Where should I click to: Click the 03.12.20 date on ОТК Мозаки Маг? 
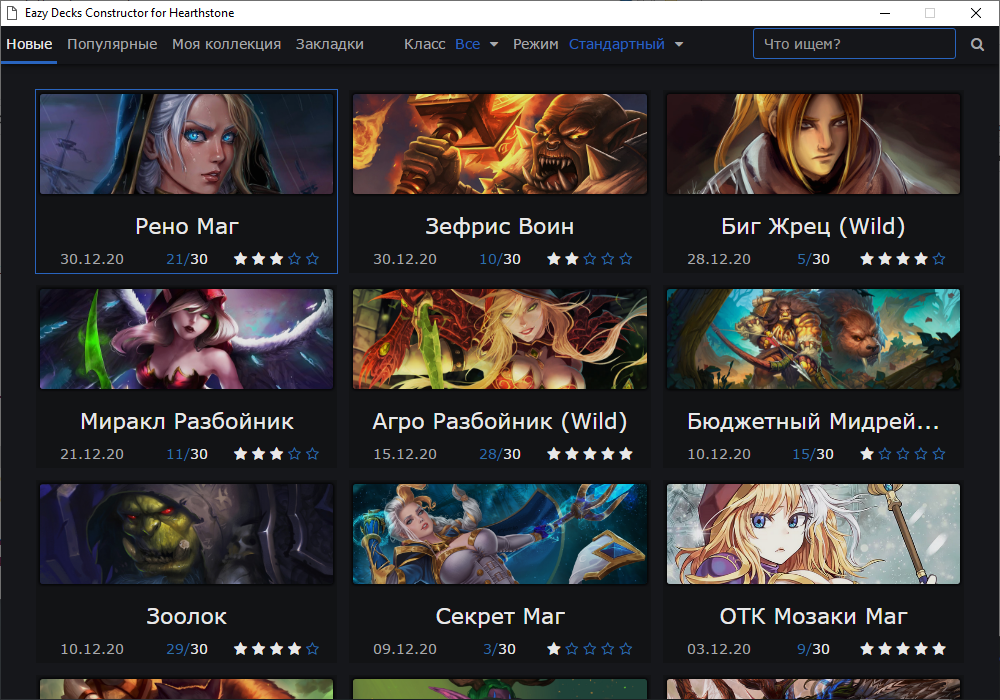pyautogui.click(x=719, y=650)
